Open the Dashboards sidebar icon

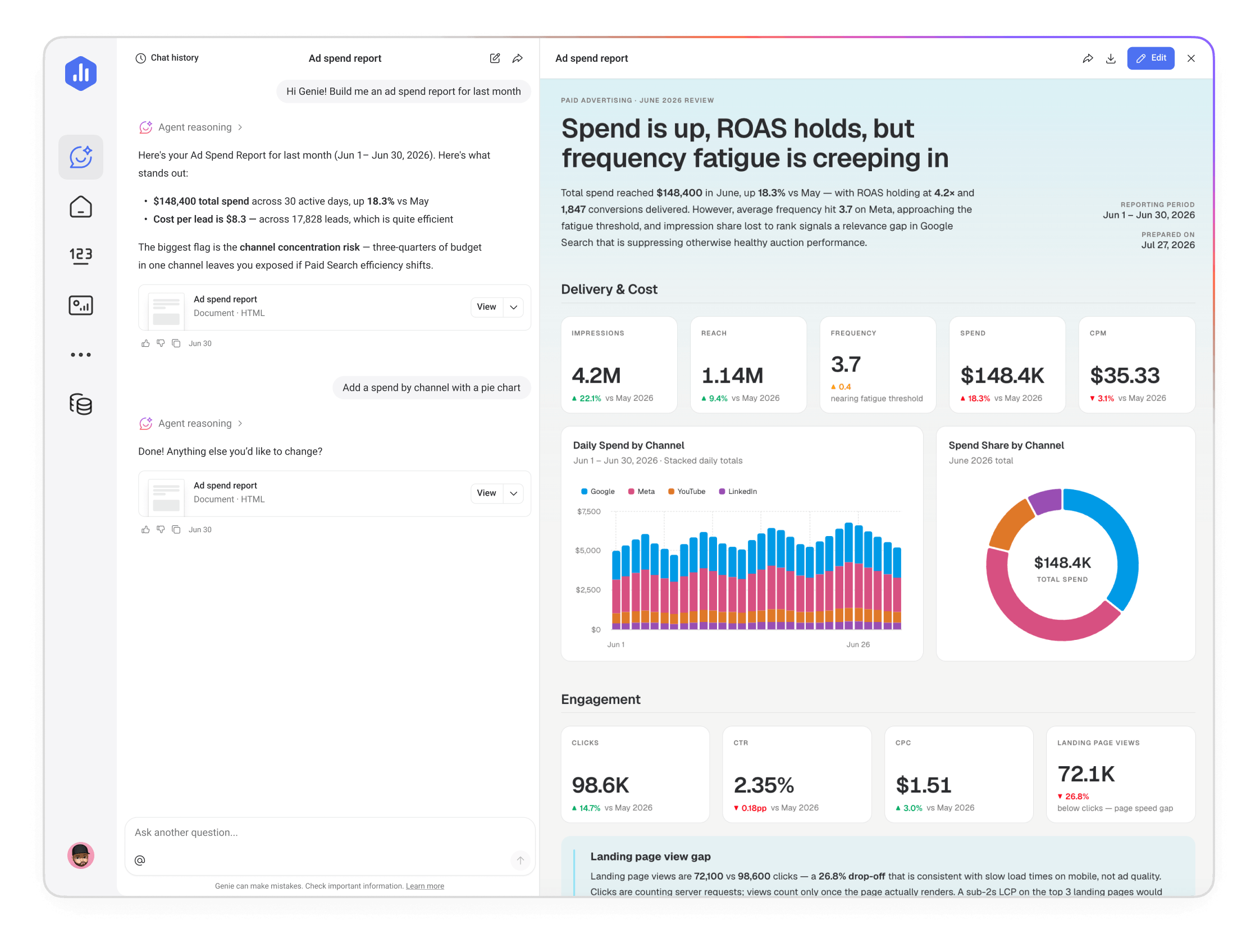point(81,305)
